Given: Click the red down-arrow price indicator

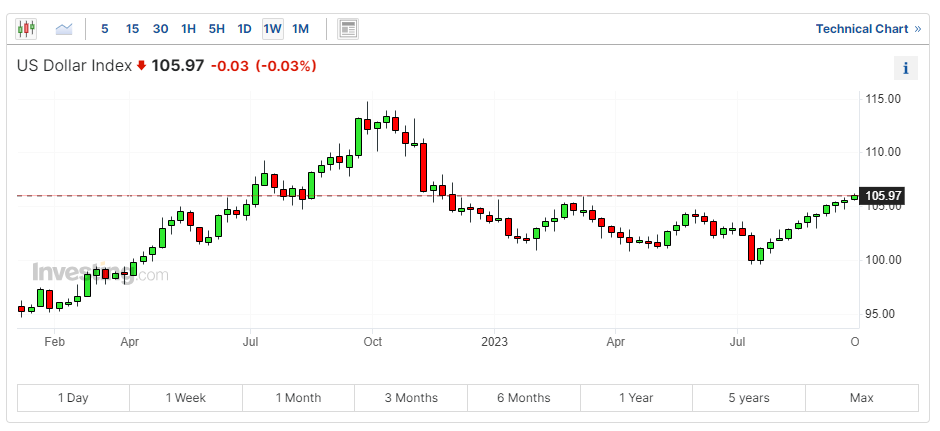Looking at the screenshot, I should coord(142,66).
